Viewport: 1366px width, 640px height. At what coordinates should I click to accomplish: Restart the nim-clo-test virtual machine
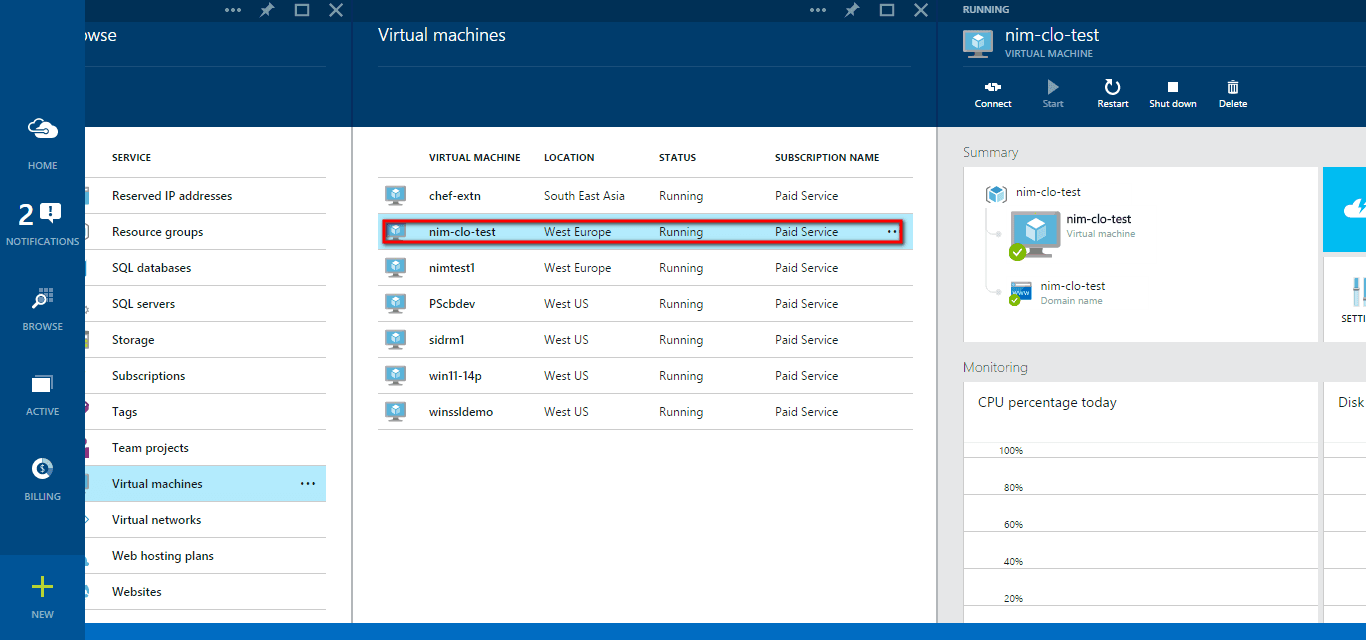pos(1112,89)
